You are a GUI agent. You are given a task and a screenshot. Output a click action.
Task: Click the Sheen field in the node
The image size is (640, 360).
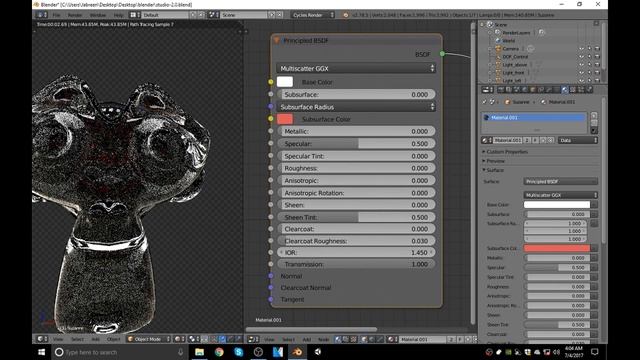click(356, 205)
